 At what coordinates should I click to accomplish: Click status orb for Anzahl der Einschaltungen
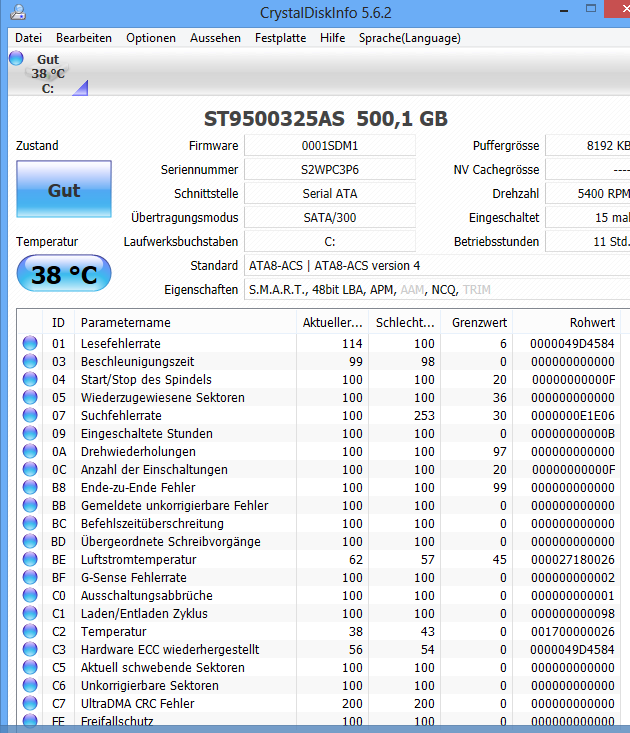(x=30, y=469)
